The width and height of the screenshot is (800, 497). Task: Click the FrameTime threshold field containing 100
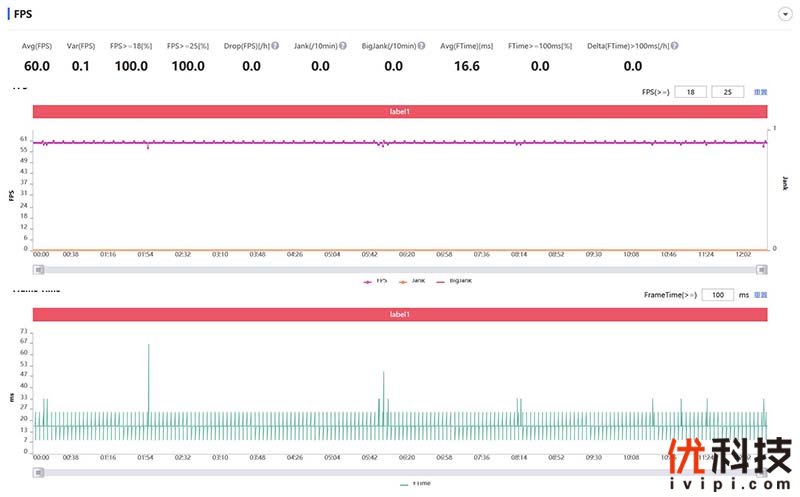[718, 295]
